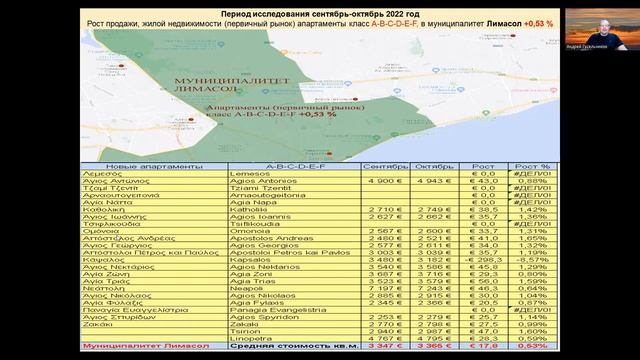
Task: Select the 'Agia Fylaxis' cell
Action: tap(295, 303)
